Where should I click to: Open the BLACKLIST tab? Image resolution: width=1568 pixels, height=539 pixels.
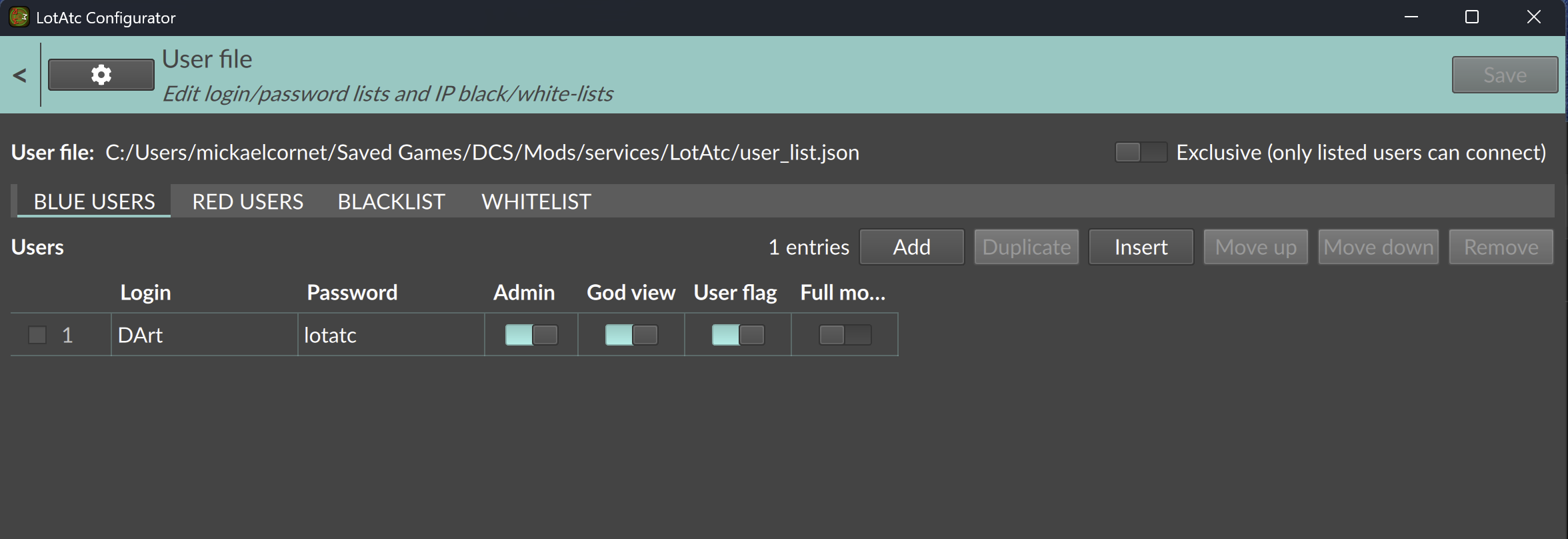[391, 201]
